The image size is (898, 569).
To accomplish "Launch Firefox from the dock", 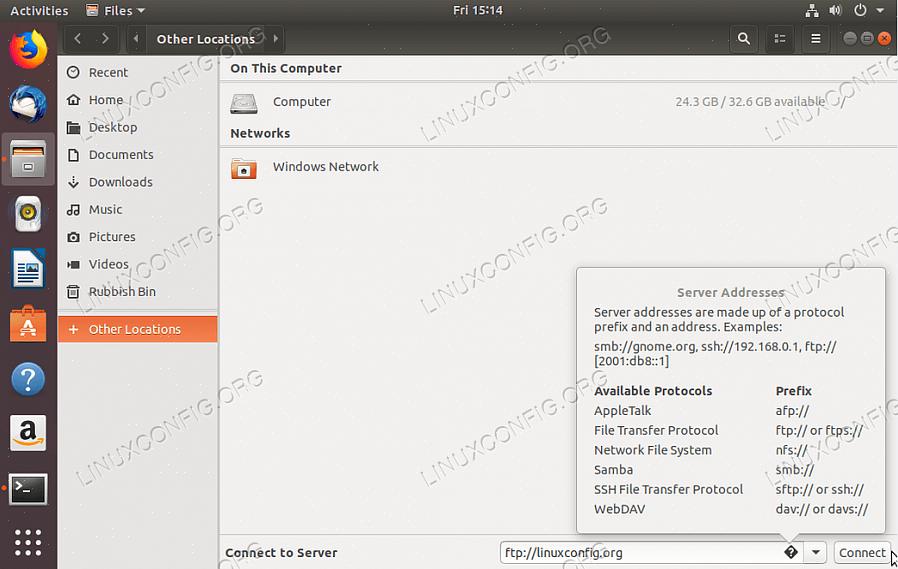I will pos(28,48).
